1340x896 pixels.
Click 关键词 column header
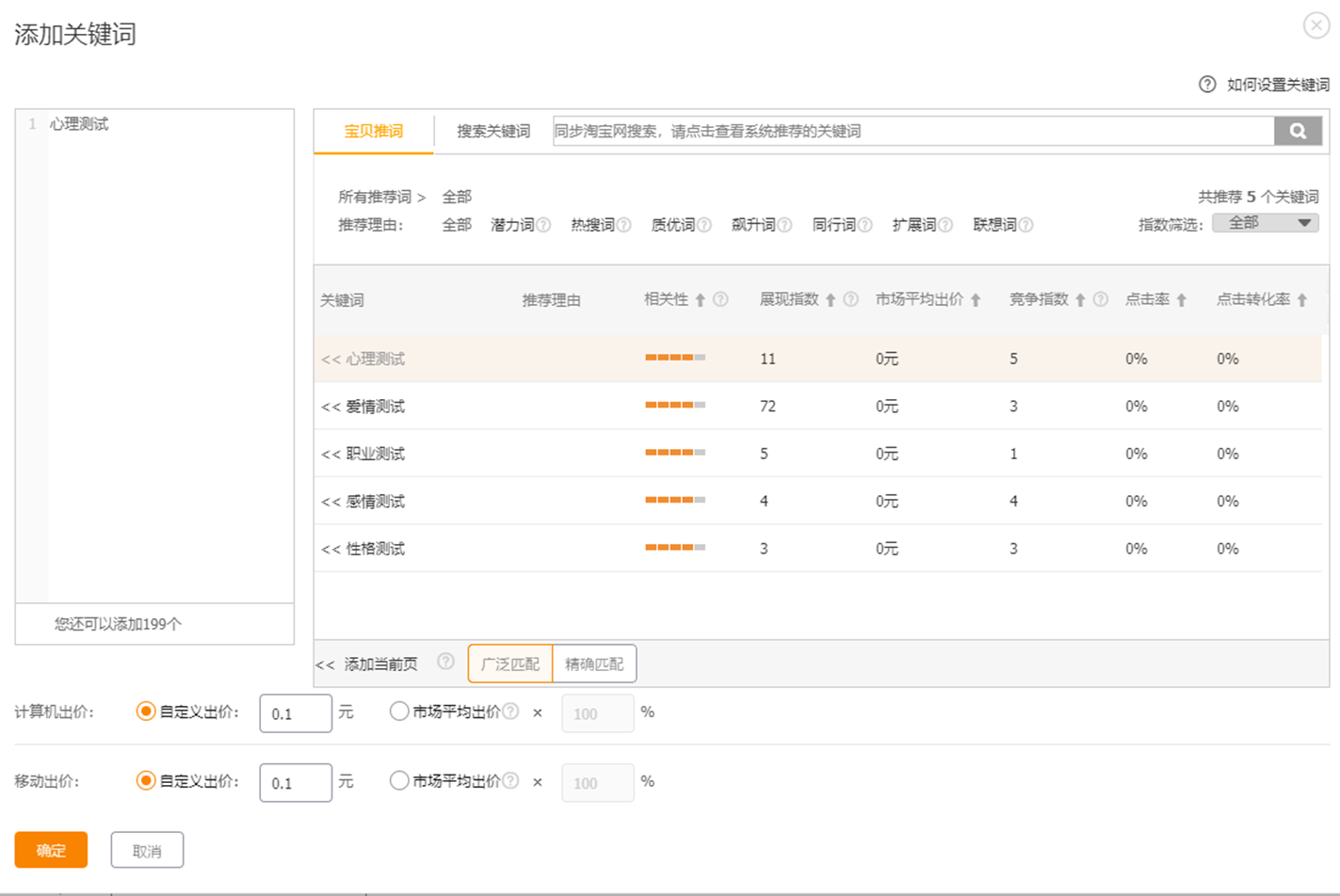coord(342,300)
